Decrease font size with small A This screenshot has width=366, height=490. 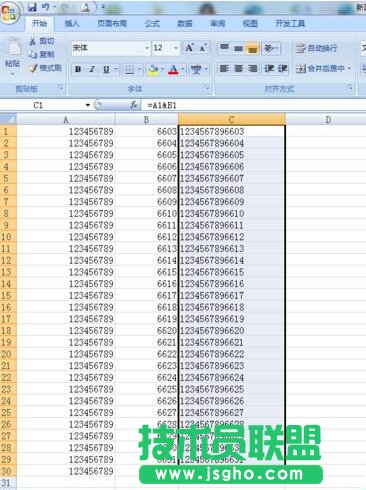click(203, 48)
